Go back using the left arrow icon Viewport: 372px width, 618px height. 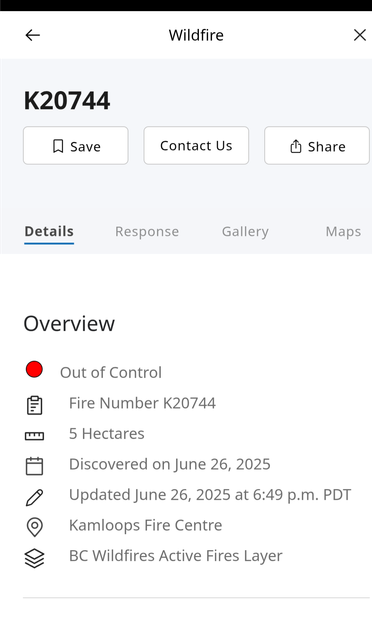[x=33, y=35]
